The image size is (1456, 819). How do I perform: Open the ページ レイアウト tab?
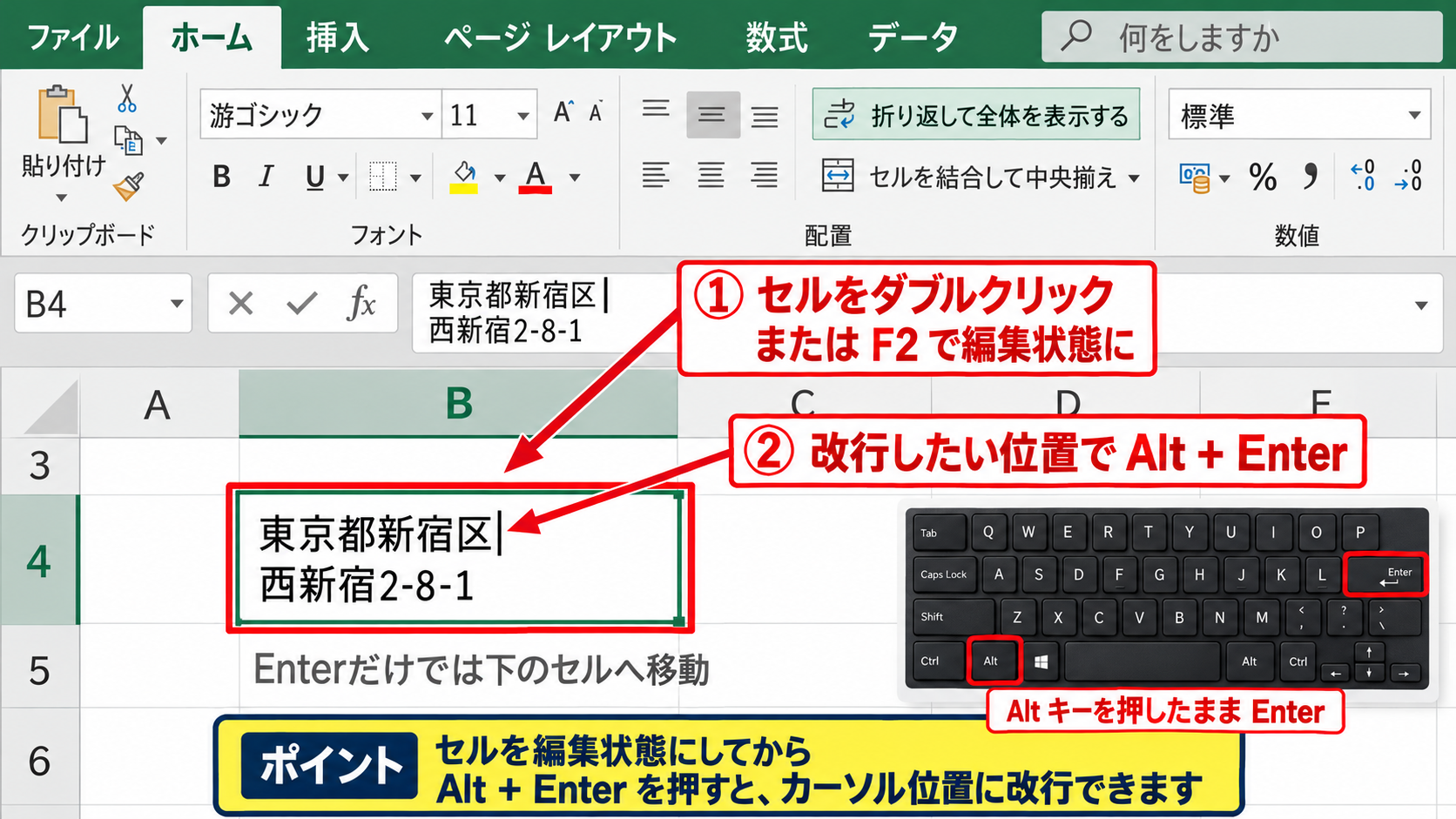click(560, 37)
